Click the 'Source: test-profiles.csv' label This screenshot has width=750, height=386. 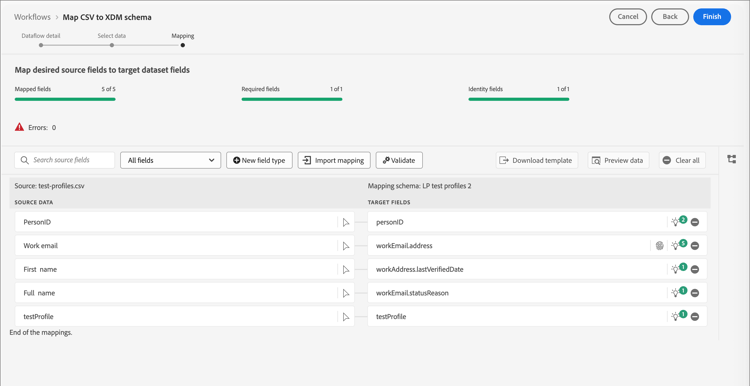tap(50, 186)
